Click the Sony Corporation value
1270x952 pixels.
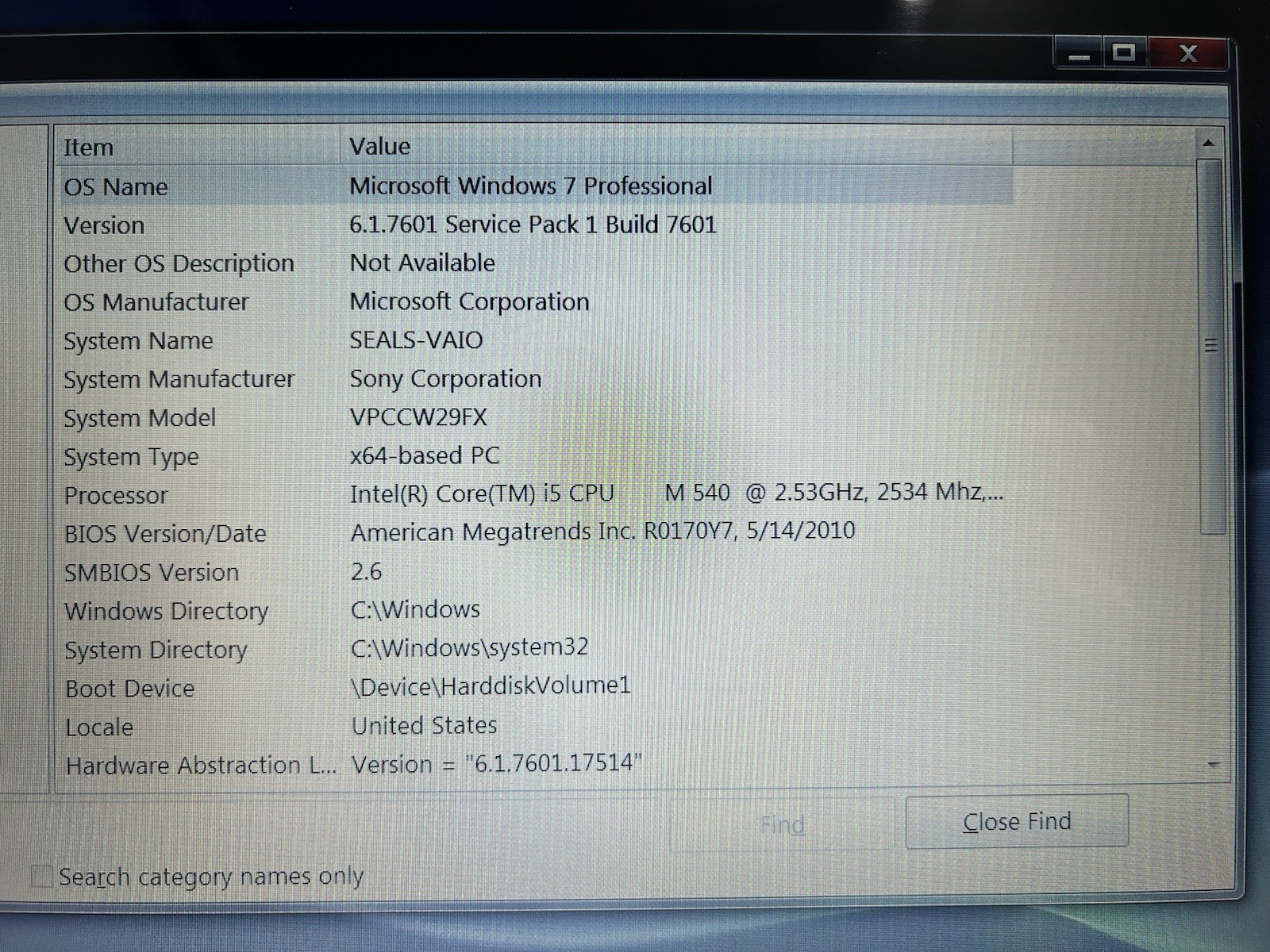tap(445, 379)
